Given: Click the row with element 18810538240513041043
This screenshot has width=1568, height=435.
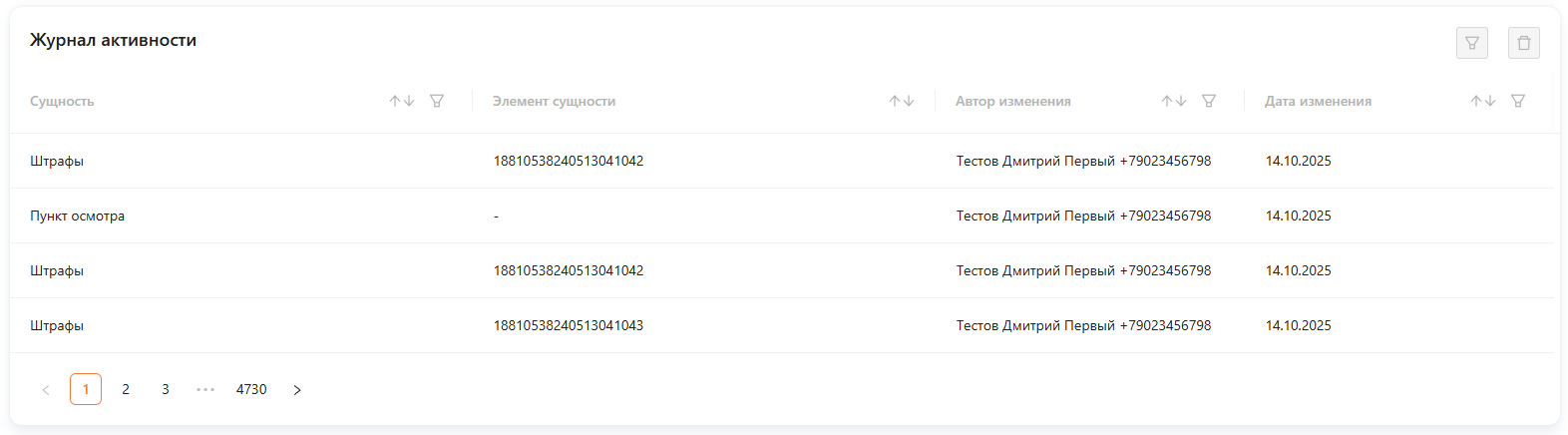Looking at the screenshot, I should 782,325.
